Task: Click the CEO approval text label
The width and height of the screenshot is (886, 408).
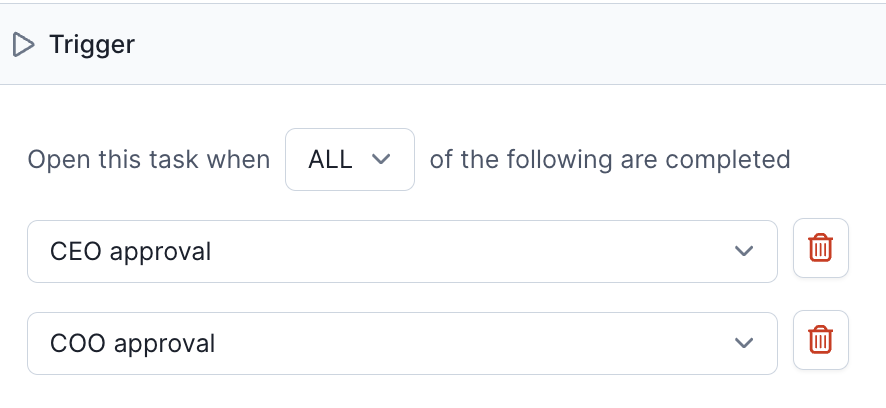Action: (x=131, y=251)
